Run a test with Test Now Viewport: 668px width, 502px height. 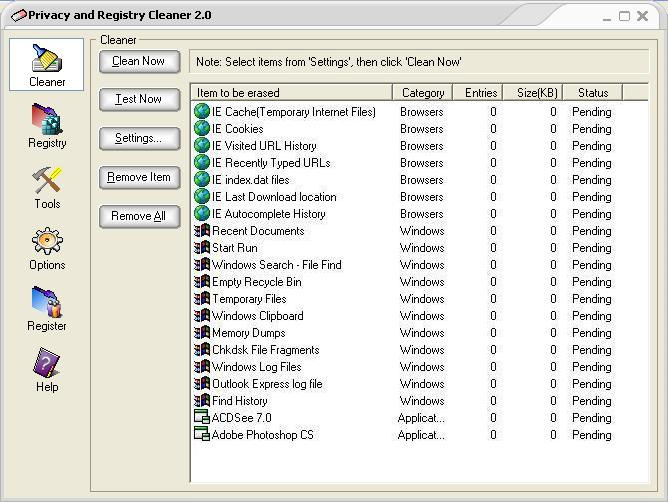pos(139,100)
